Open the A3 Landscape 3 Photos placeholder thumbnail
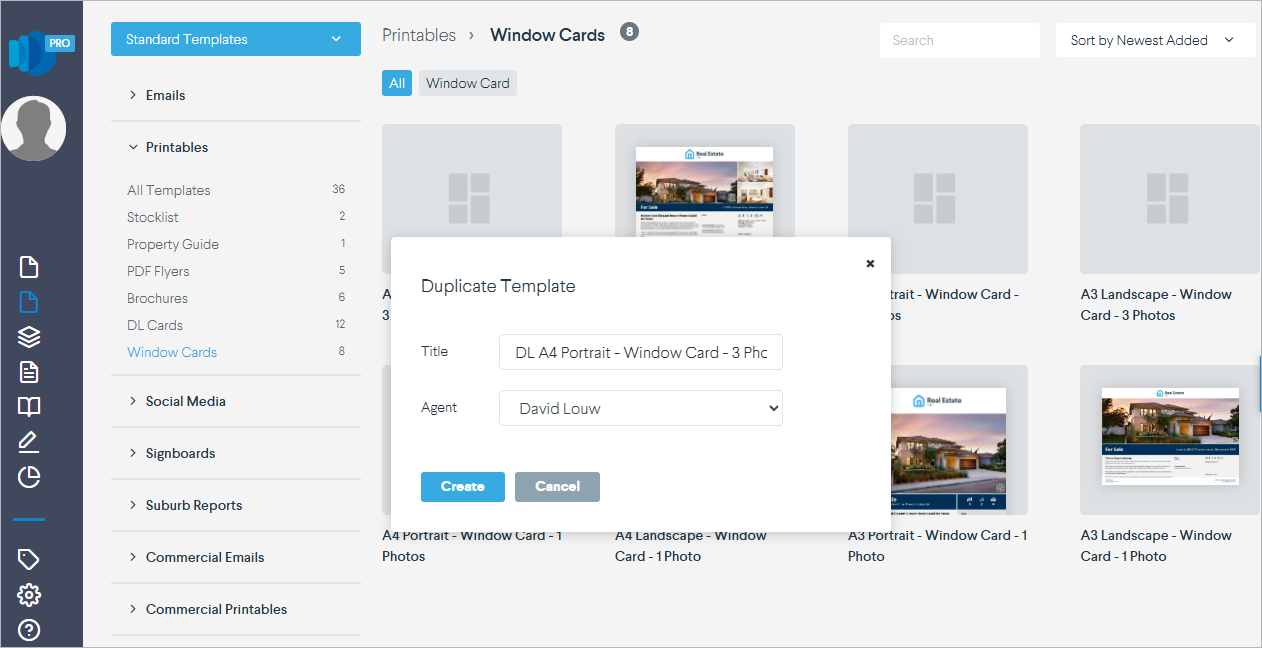Screen dimensions: 1262x648 tap(1170, 199)
